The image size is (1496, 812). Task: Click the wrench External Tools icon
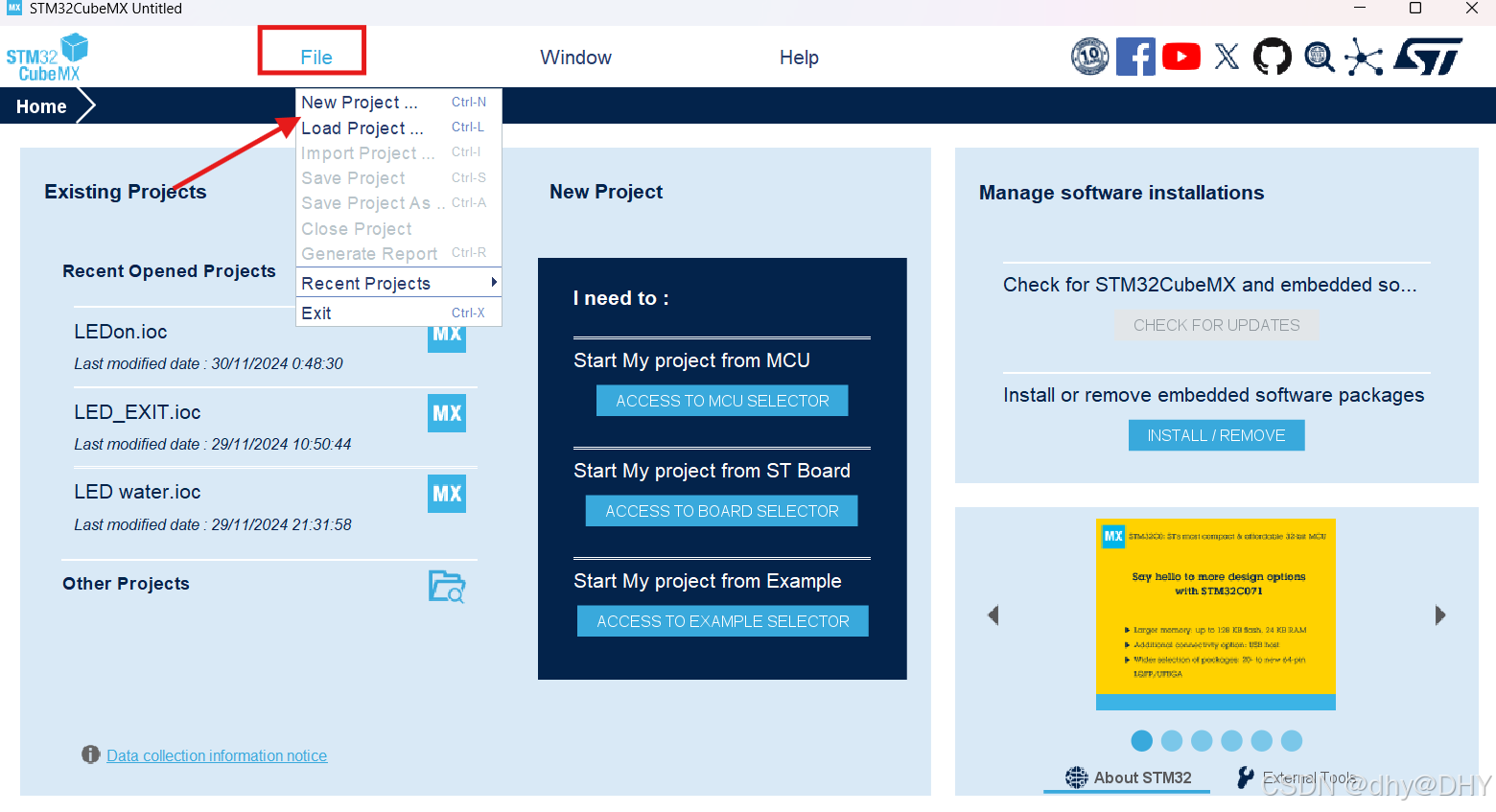tap(1245, 777)
